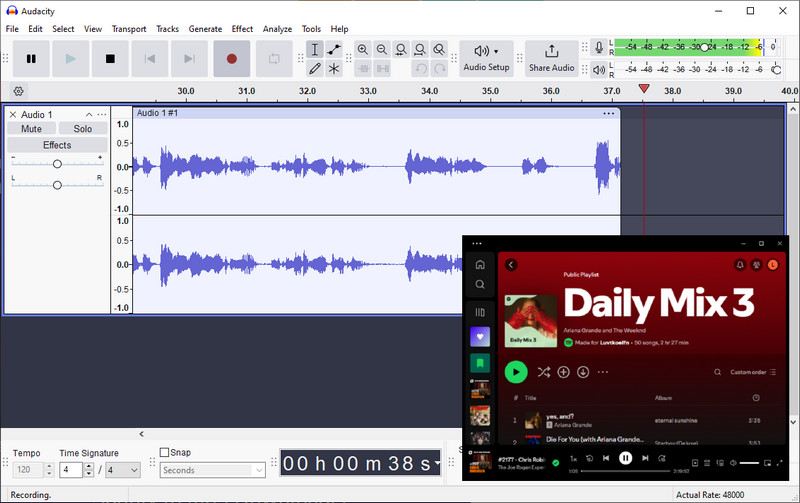Zoom in on the Audacity waveform
Screen dimensions: 800x503
[363, 49]
